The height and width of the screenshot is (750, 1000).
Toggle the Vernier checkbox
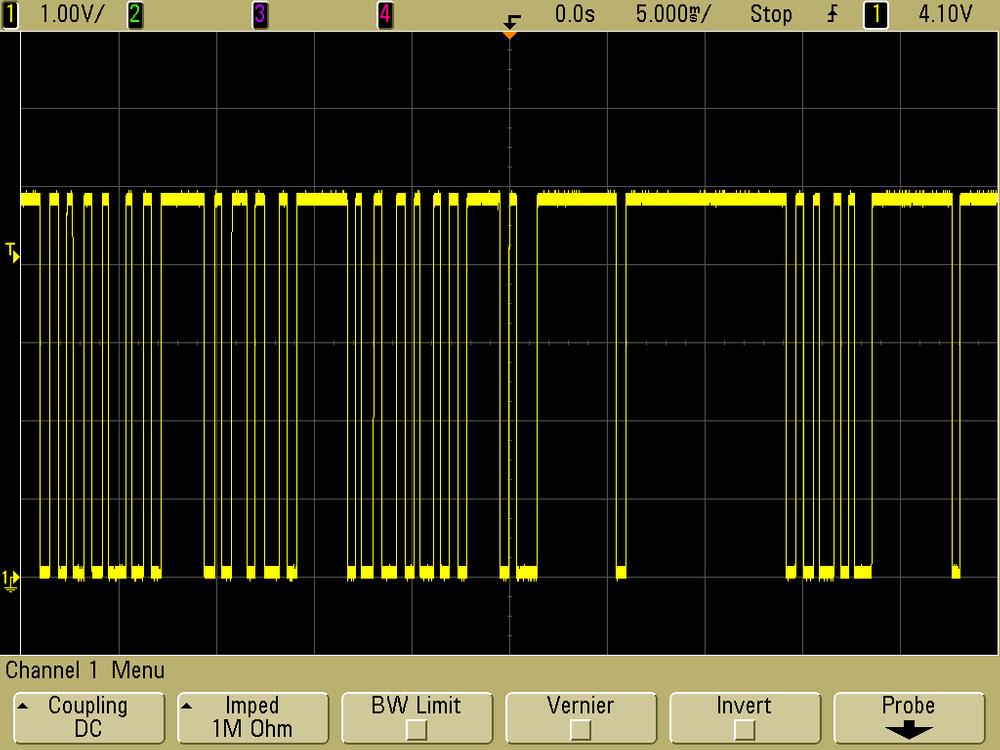580,730
